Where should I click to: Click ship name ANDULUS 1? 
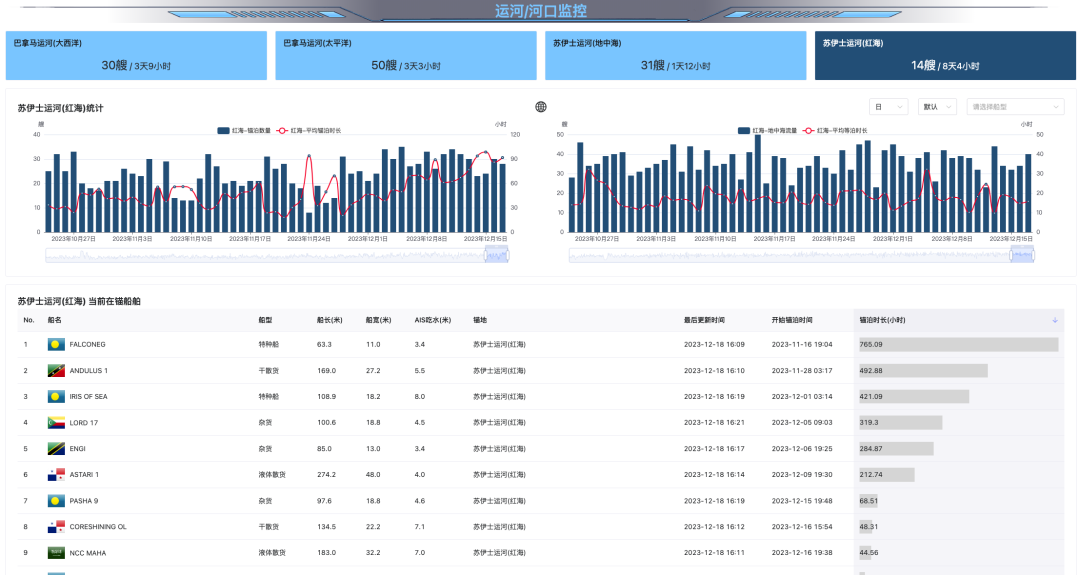(x=89, y=370)
